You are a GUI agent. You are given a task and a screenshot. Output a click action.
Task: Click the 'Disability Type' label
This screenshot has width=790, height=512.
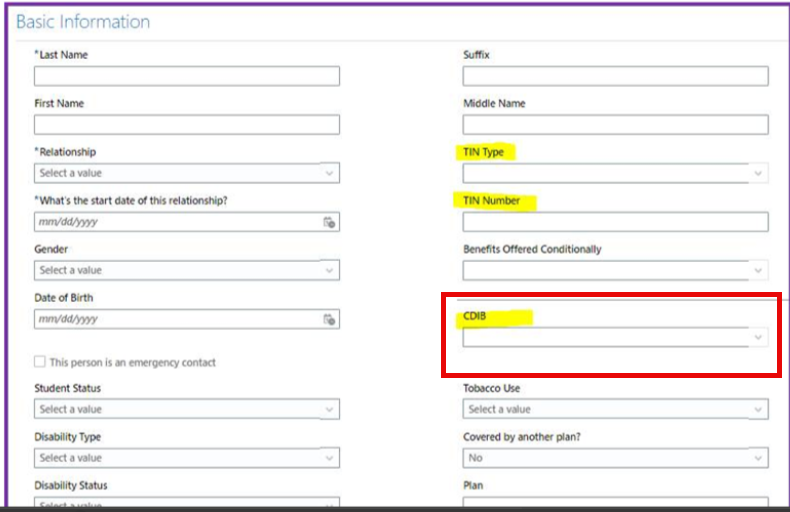tap(68, 437)
